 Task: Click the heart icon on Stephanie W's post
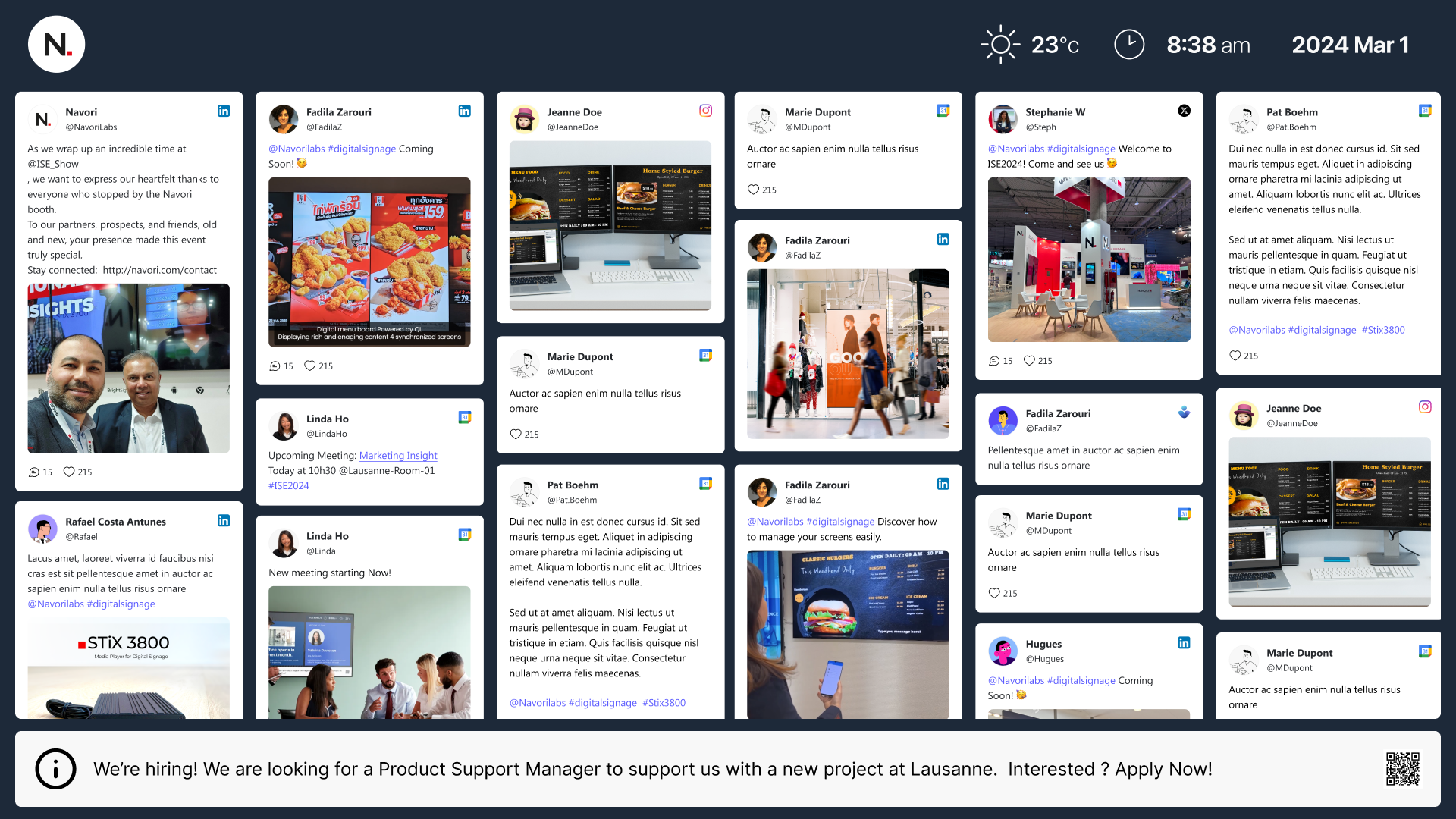(1029, 361)
